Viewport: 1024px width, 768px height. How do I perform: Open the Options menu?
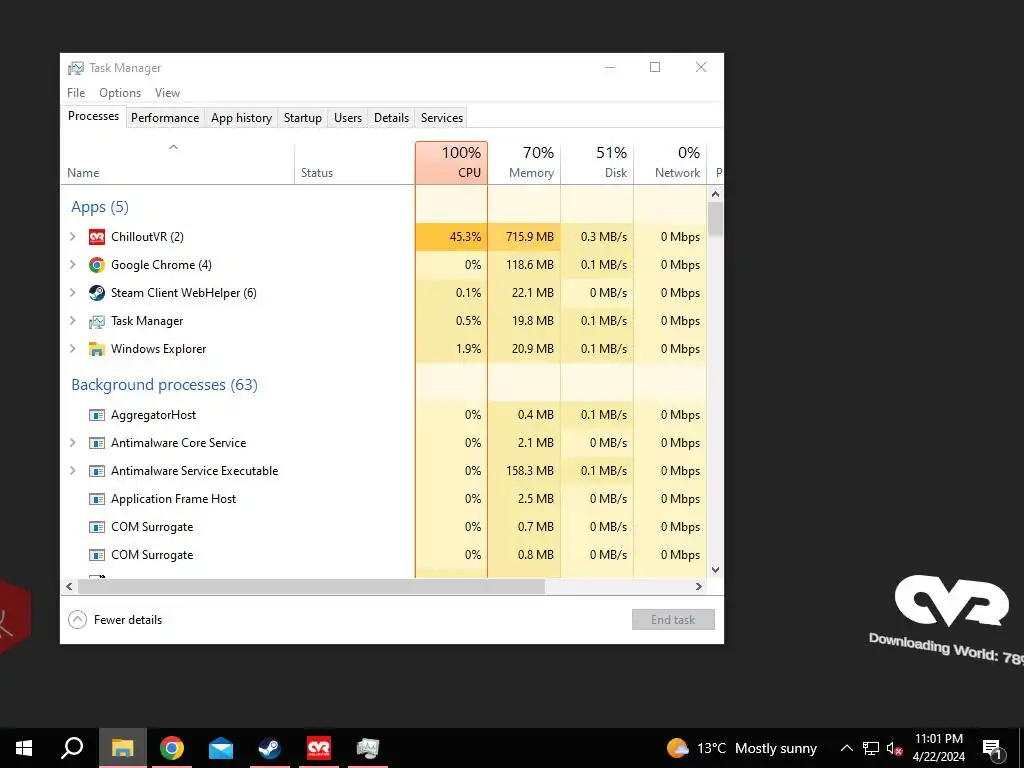120,93
